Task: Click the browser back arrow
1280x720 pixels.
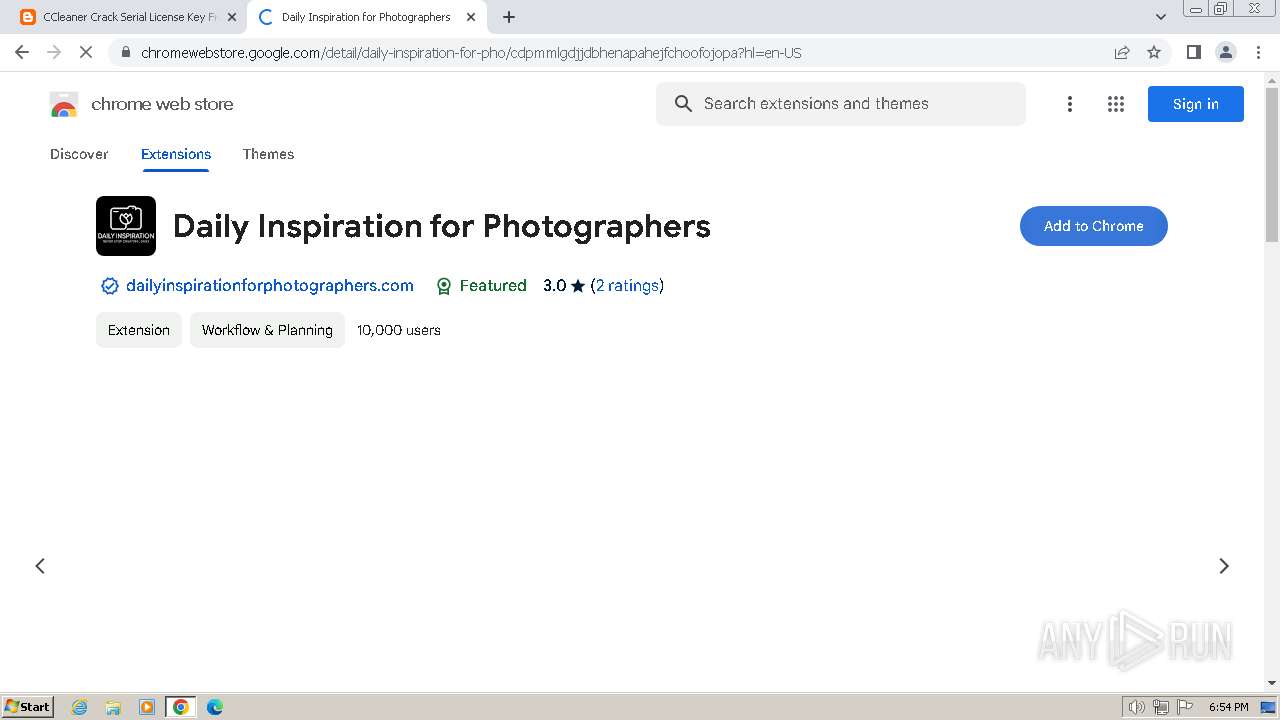Action: click(x=22, y=52)
